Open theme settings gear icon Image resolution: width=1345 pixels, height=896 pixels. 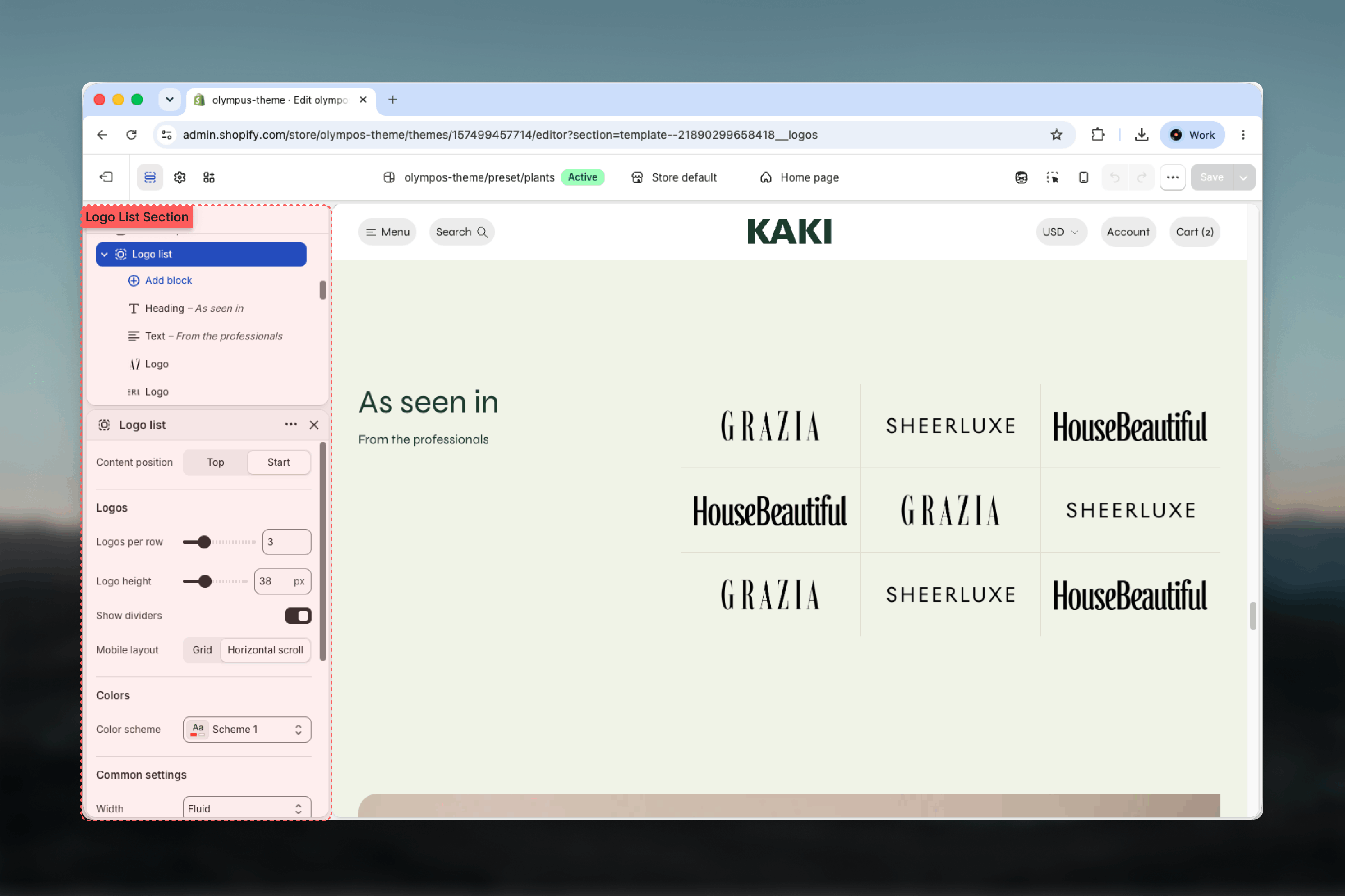(180, 177)
